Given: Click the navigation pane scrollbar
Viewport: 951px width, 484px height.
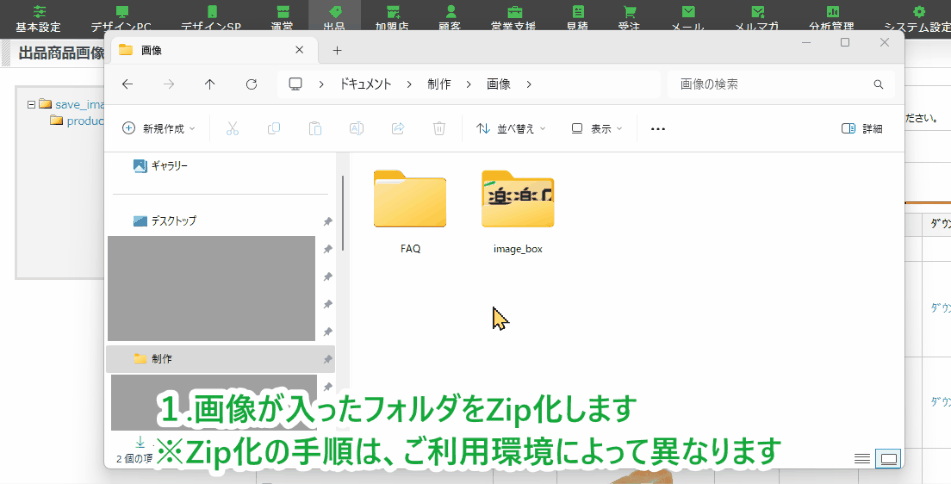Looking at the screenshot, I should coord(343,212).
